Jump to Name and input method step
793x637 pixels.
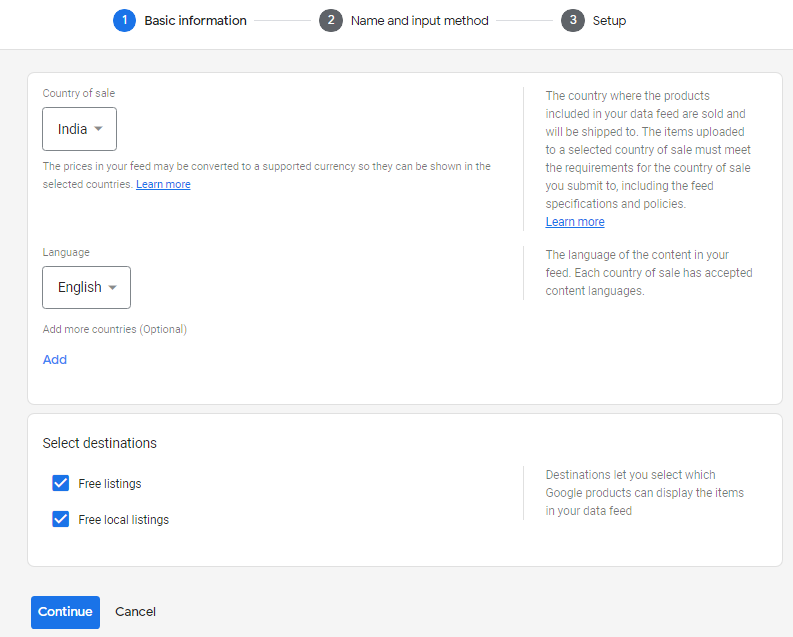(419, 20)
